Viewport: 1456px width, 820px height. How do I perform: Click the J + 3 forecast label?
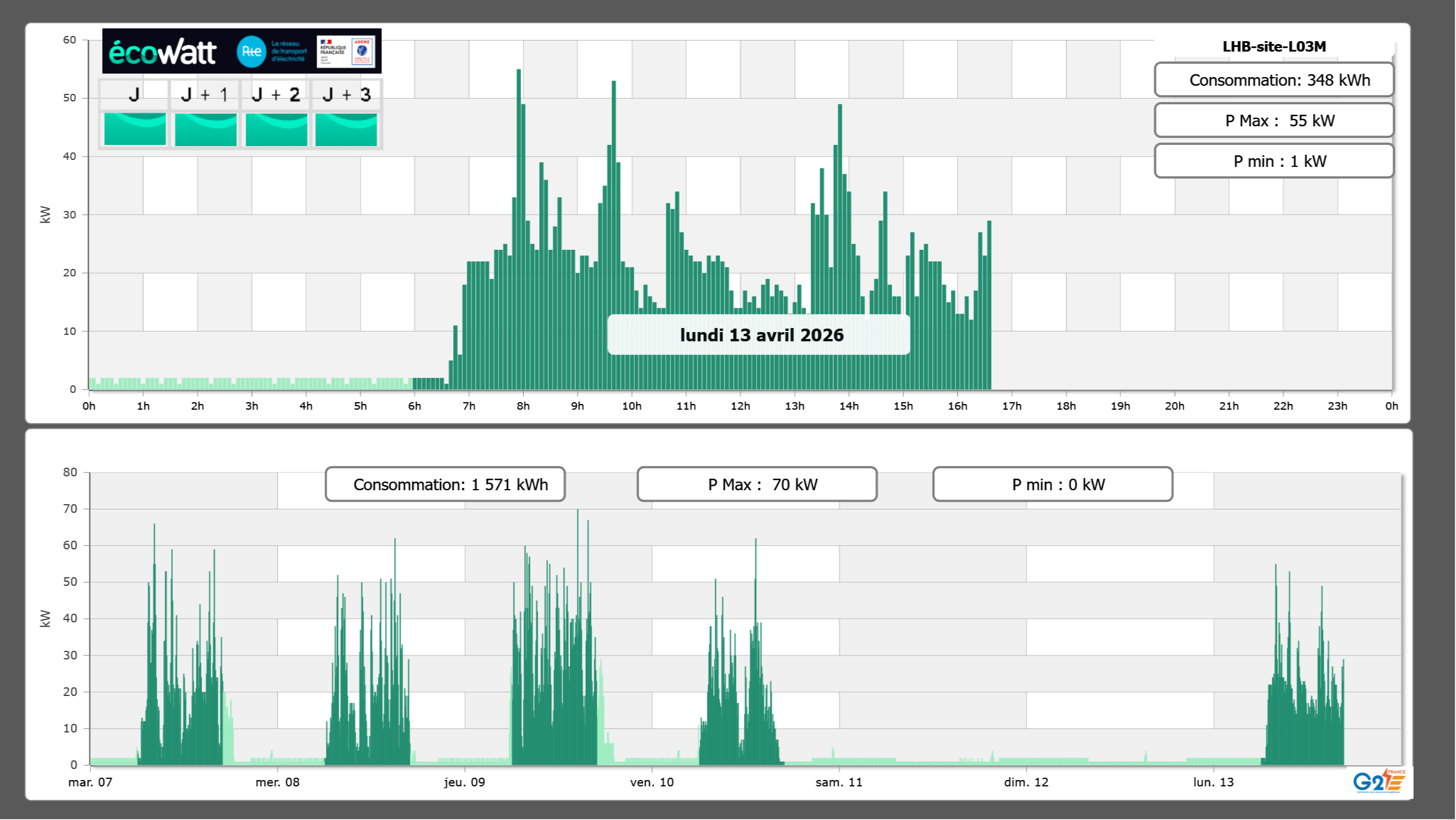[x=346, y=94]
